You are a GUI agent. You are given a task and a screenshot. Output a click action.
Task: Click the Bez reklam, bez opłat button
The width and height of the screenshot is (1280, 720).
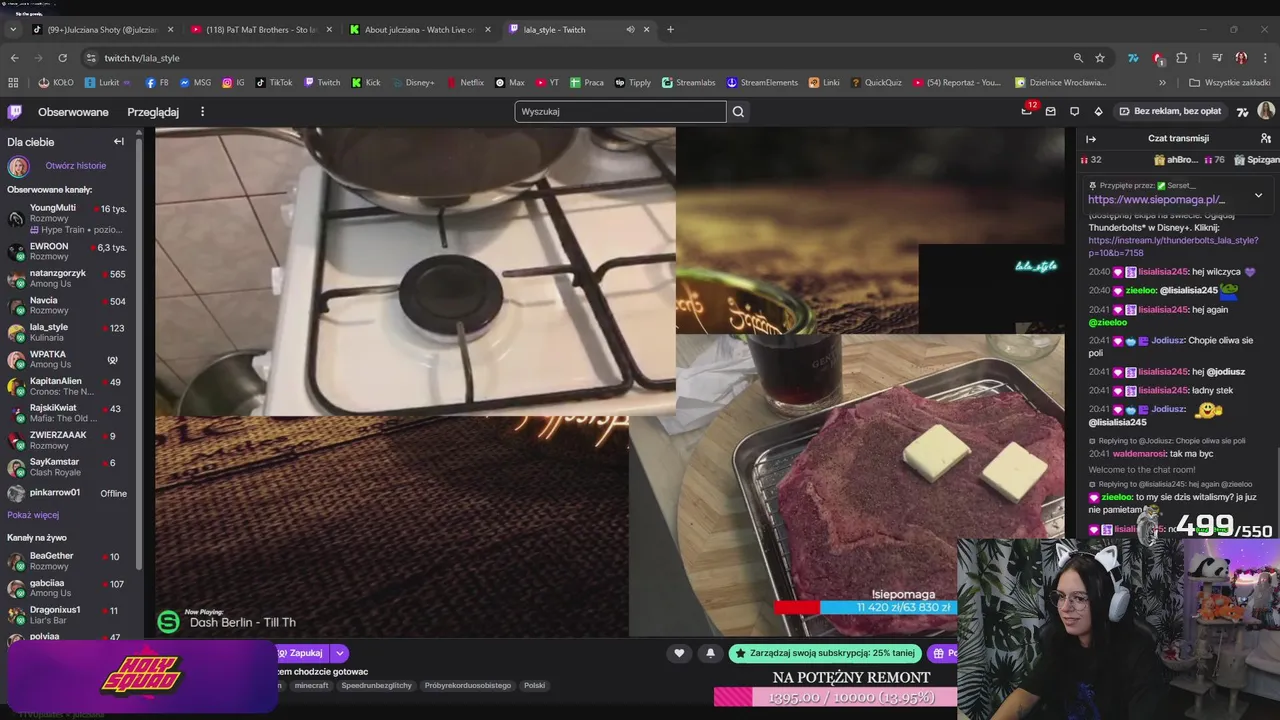pyautogui.click(x=1170, y=111)
